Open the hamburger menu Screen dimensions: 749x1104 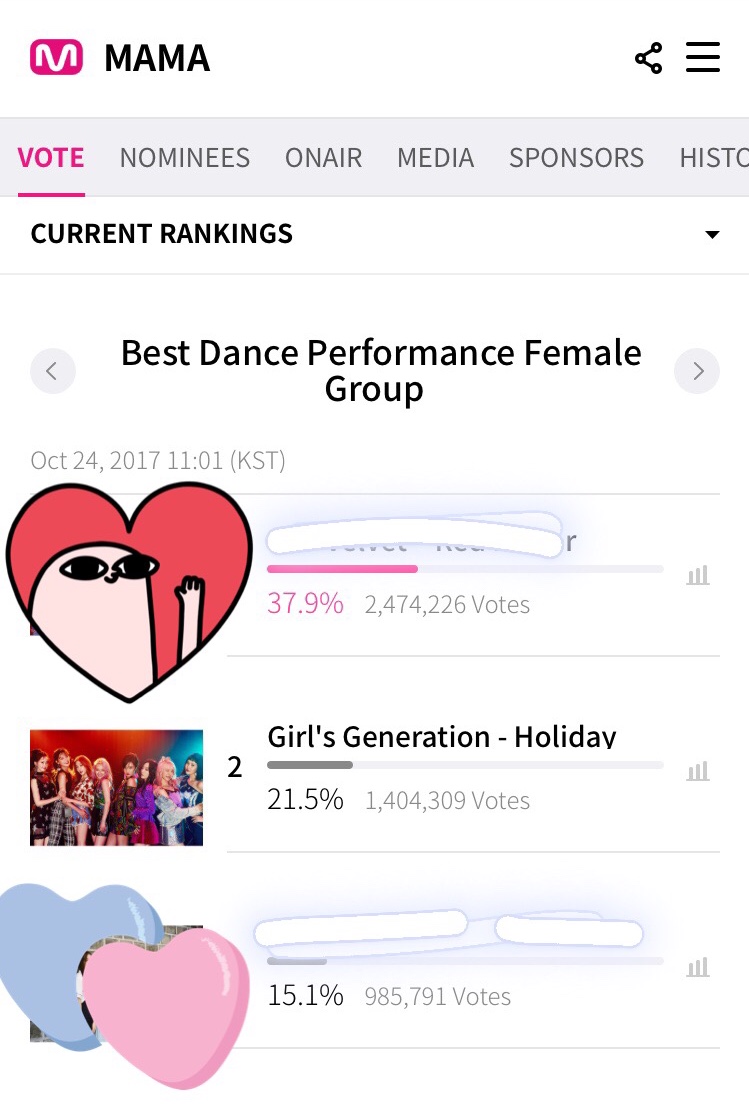point(703,57)
